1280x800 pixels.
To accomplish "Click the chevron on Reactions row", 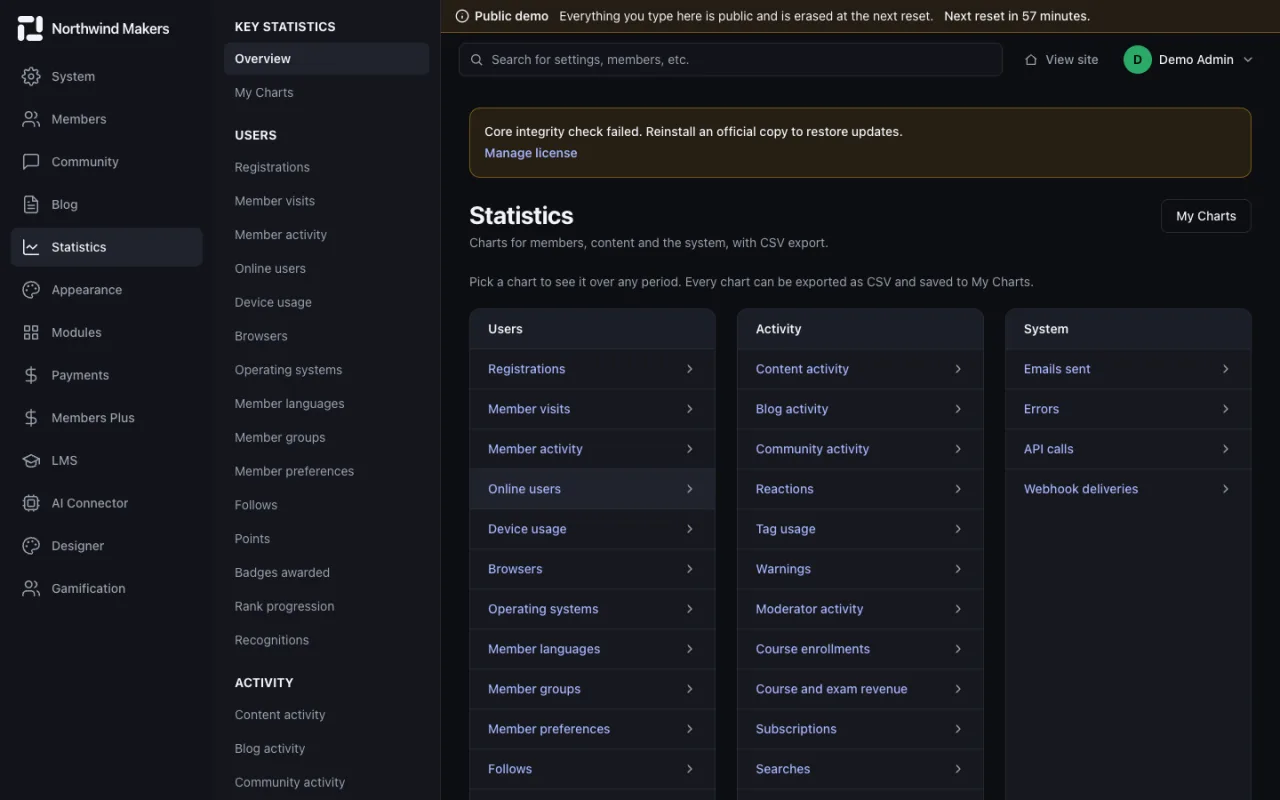I will pos(958,489).
